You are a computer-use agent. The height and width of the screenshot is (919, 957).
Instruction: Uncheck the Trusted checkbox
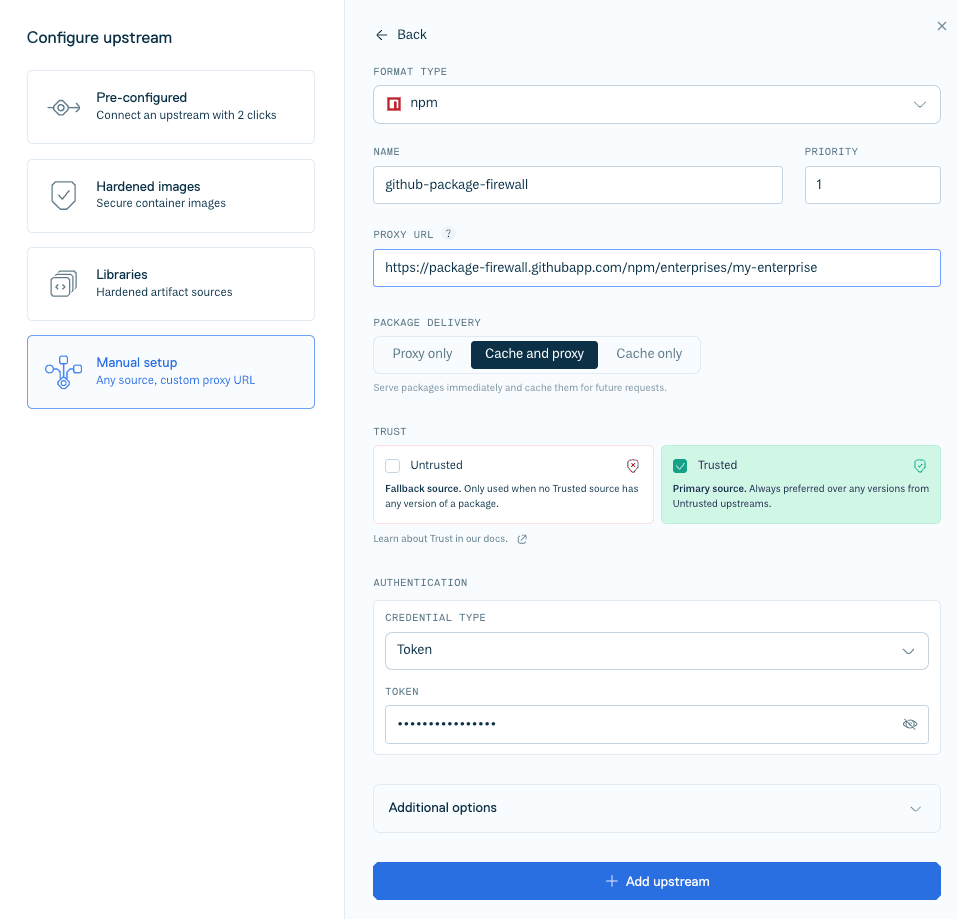pyautogui.click(x=680, y=466)
